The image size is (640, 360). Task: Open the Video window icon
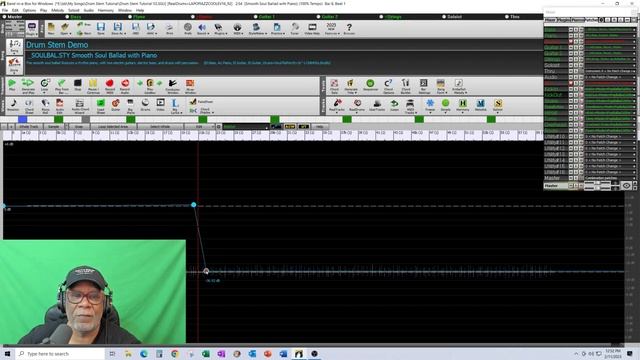click(x=160, y=105)
